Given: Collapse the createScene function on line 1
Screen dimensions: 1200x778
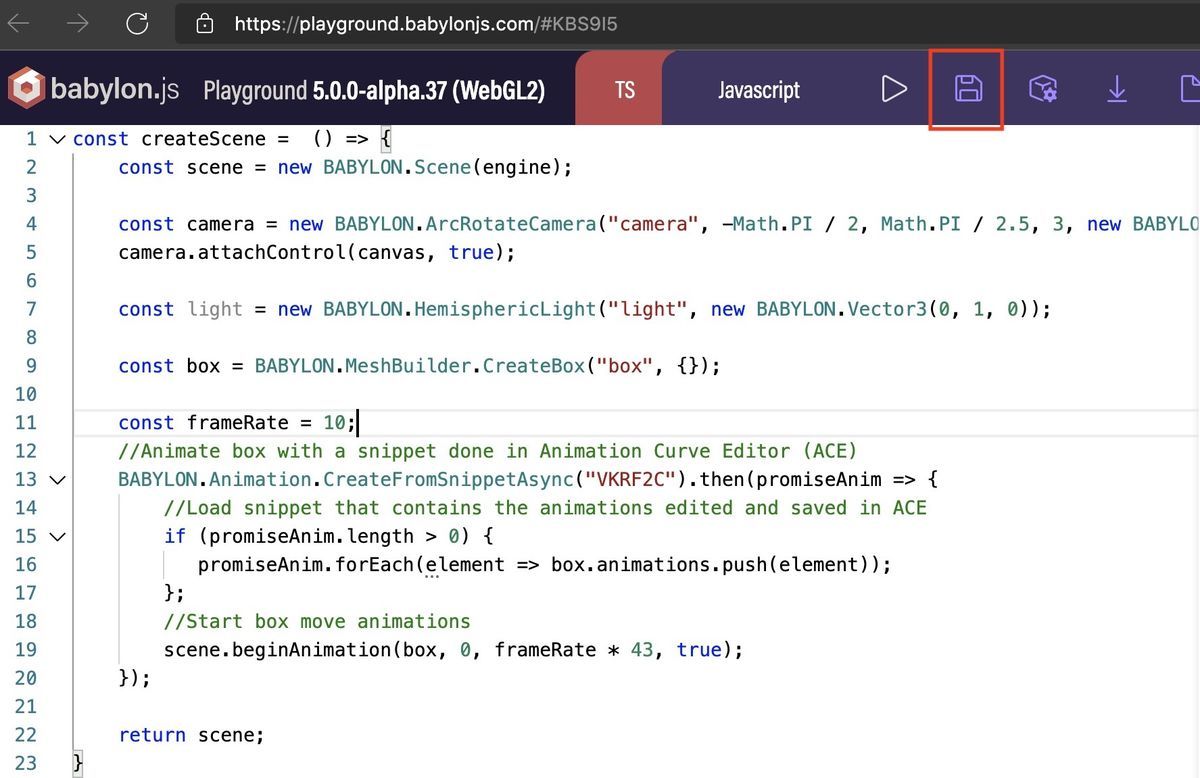Looking at the screenshot, I should pyautogui.click(x=57, y=139).
